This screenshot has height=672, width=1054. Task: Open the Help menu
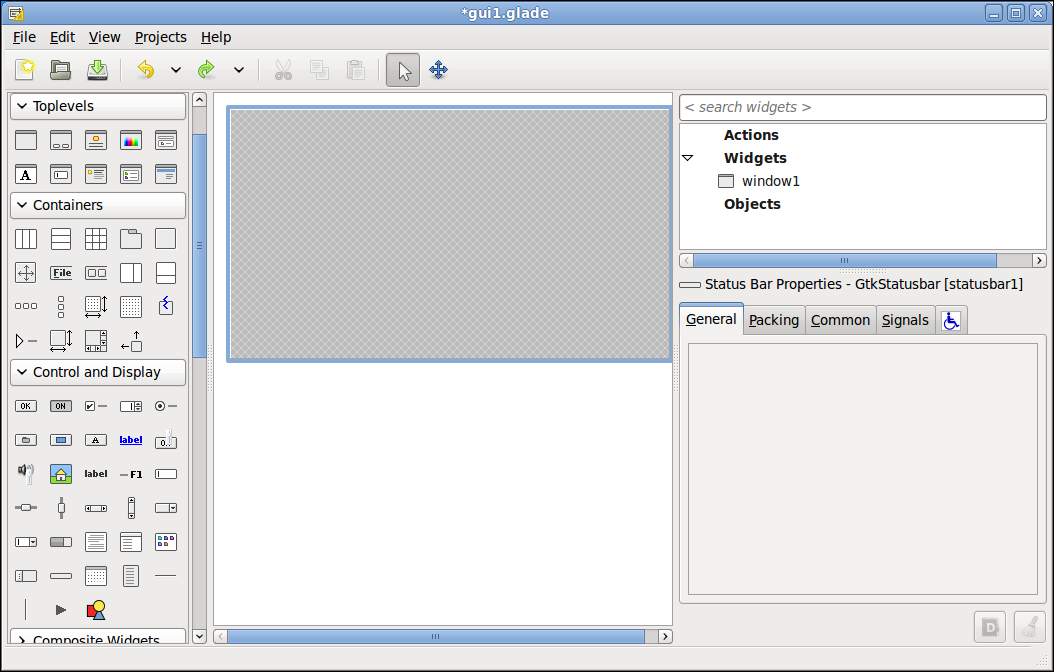[x=216, y=37]
